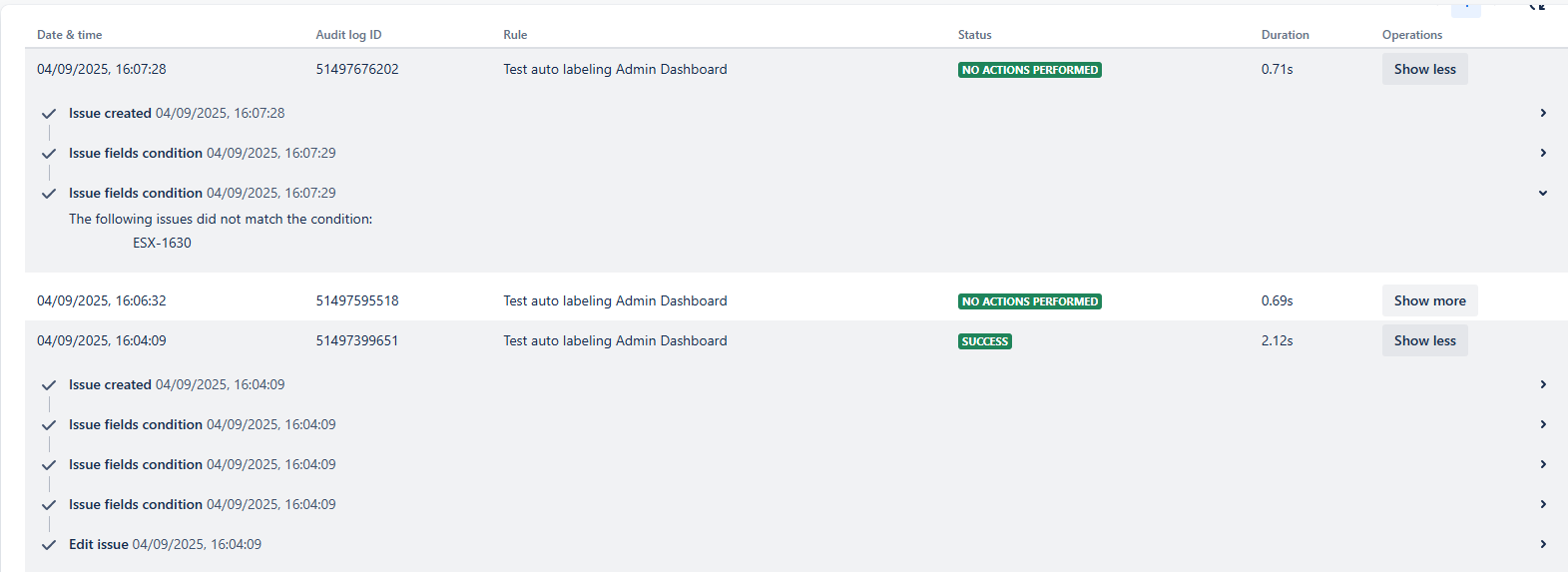Collapse log 51497676202 with Show less
The image size is (1568, 572).
coord(1424,69)
